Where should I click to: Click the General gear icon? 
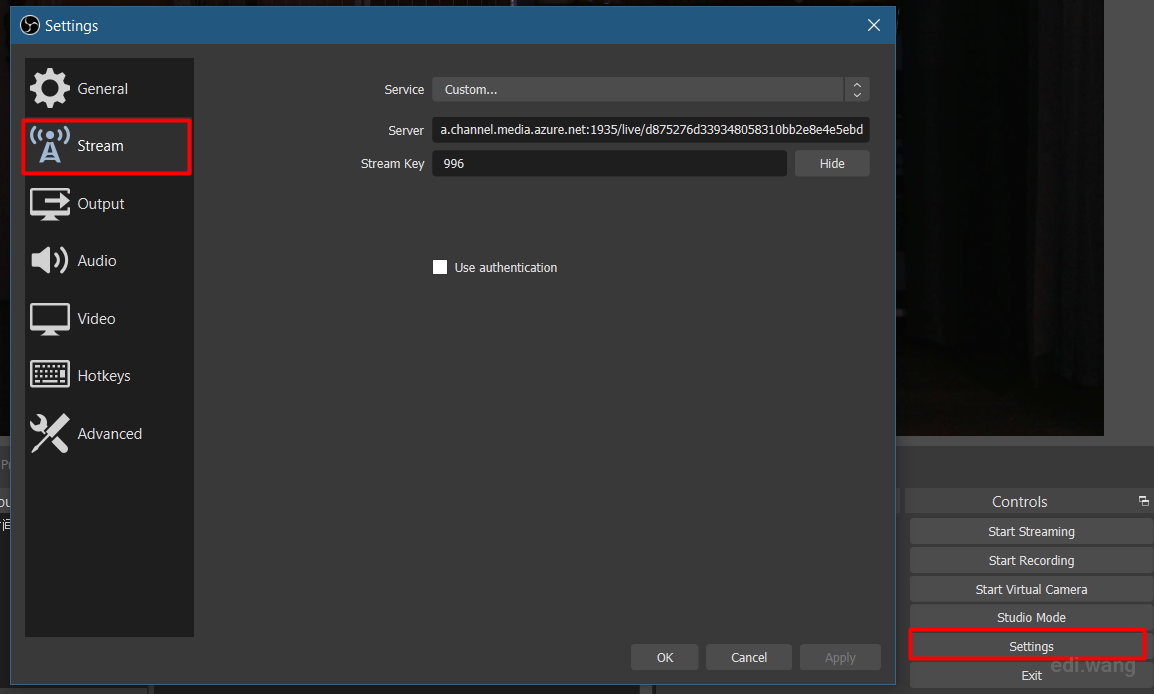coord(49,88)
